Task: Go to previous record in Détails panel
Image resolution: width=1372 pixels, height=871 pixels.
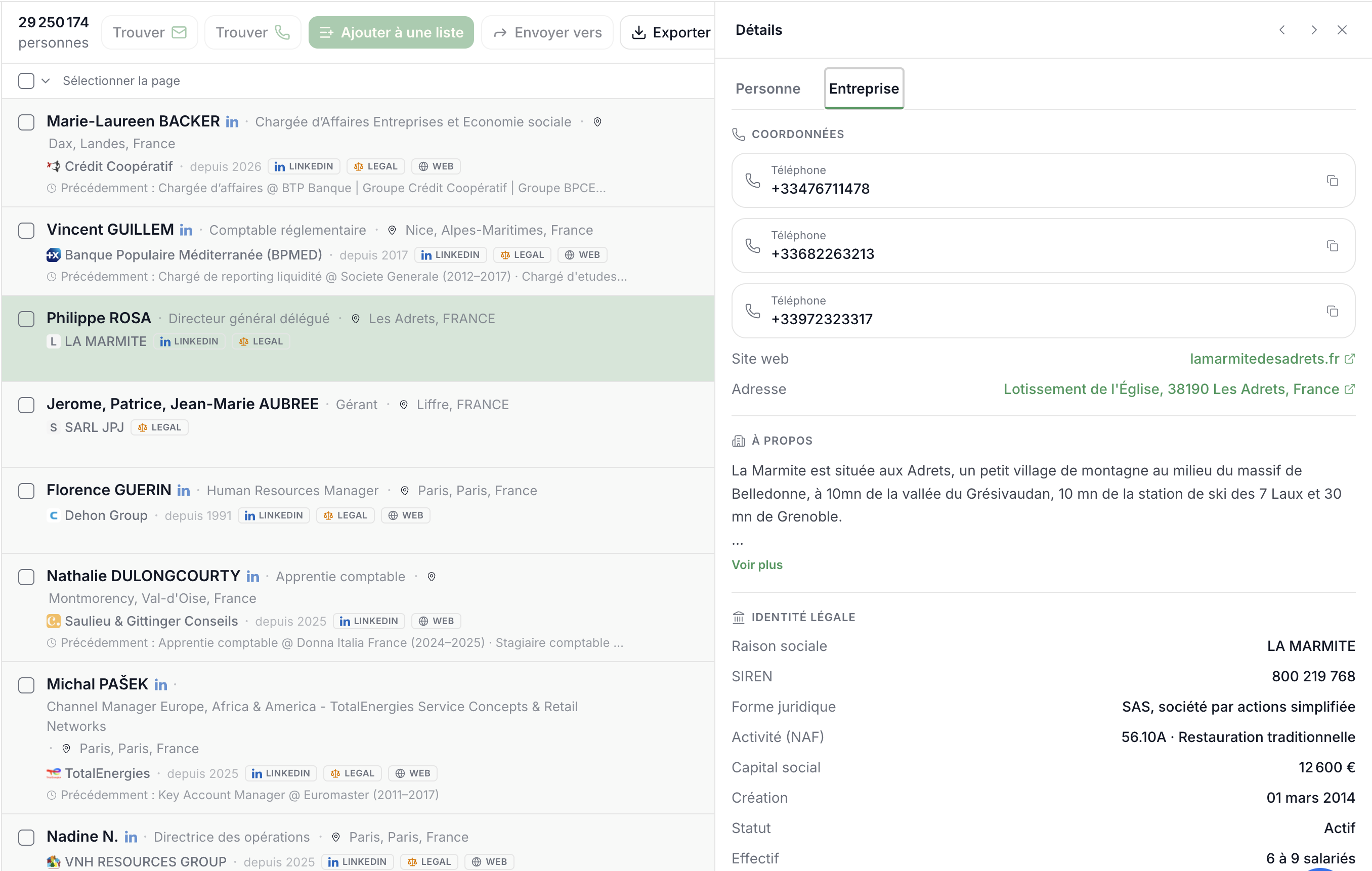Action: [x=1282, y=30]
